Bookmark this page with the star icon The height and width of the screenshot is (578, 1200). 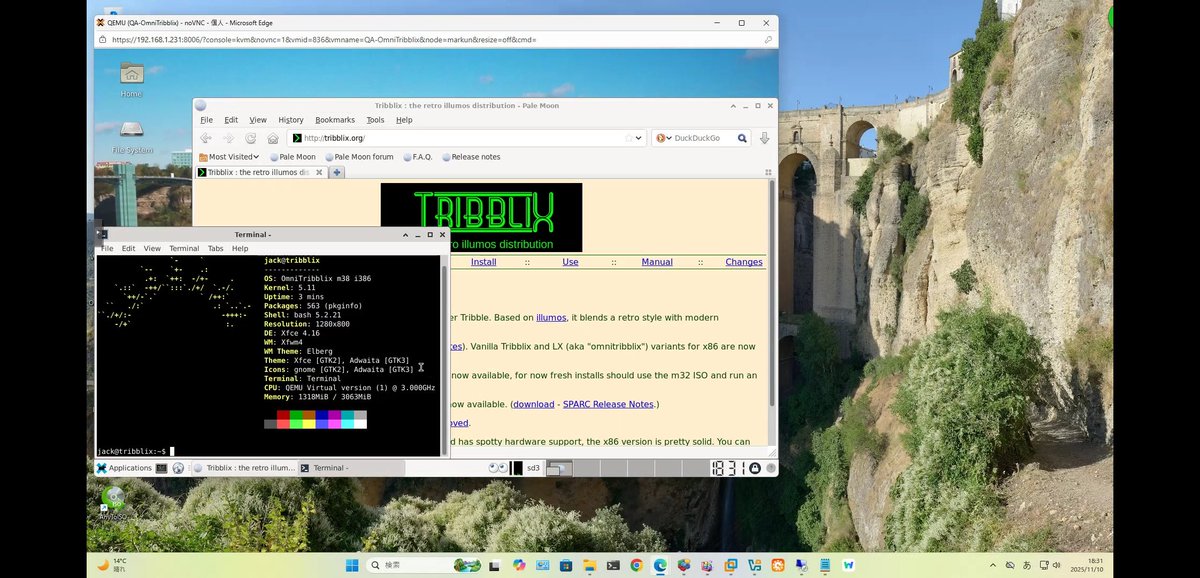click(x=629, y=138)
